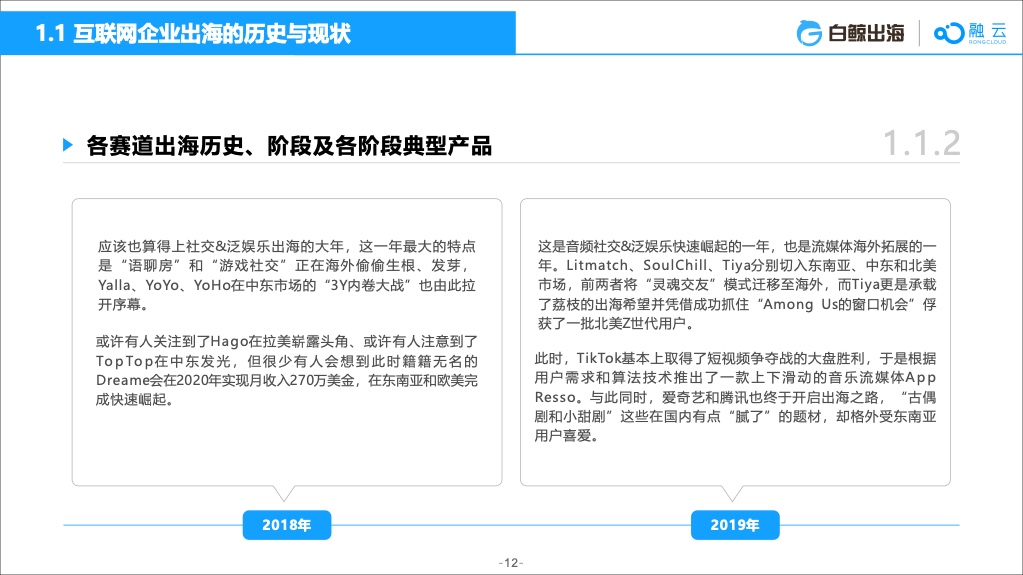Click the 融云 RongCloud logo icon
The height and width of the screenshot is (575, 1023).
pyautogui.click(x=949, y=33)
